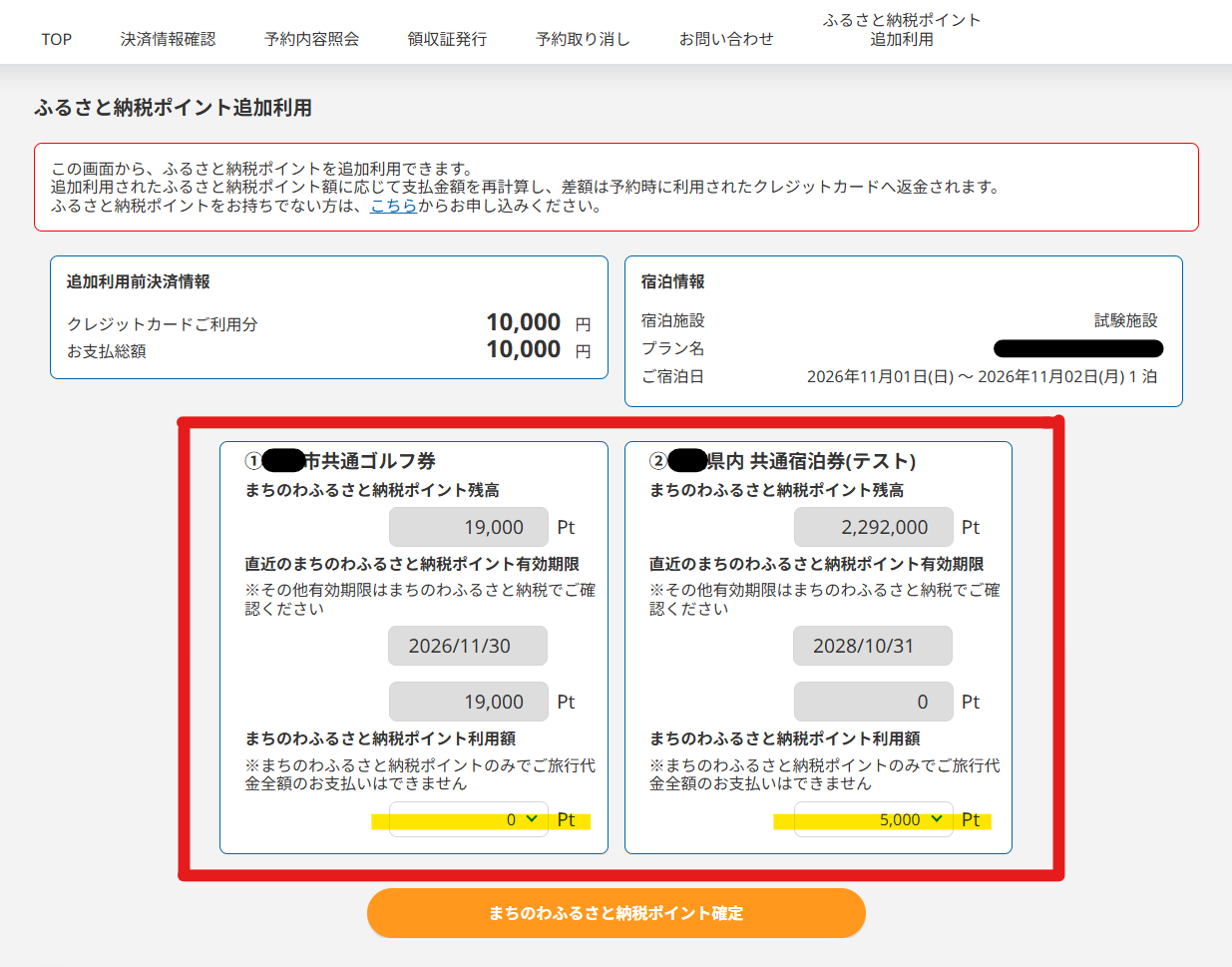Image resolution: width=1232 pixels, height=967 pixels.
Task: Select the 2028/10/31 expiry date field
Action: 873,646
